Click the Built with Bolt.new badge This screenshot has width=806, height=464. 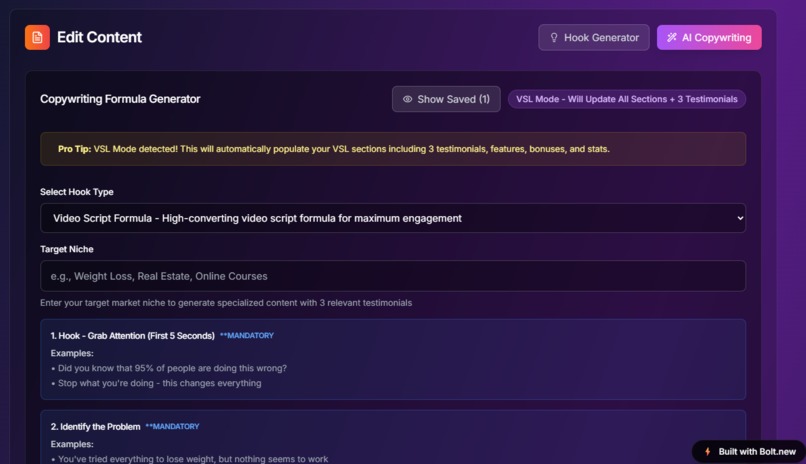[x=748, y=452]
